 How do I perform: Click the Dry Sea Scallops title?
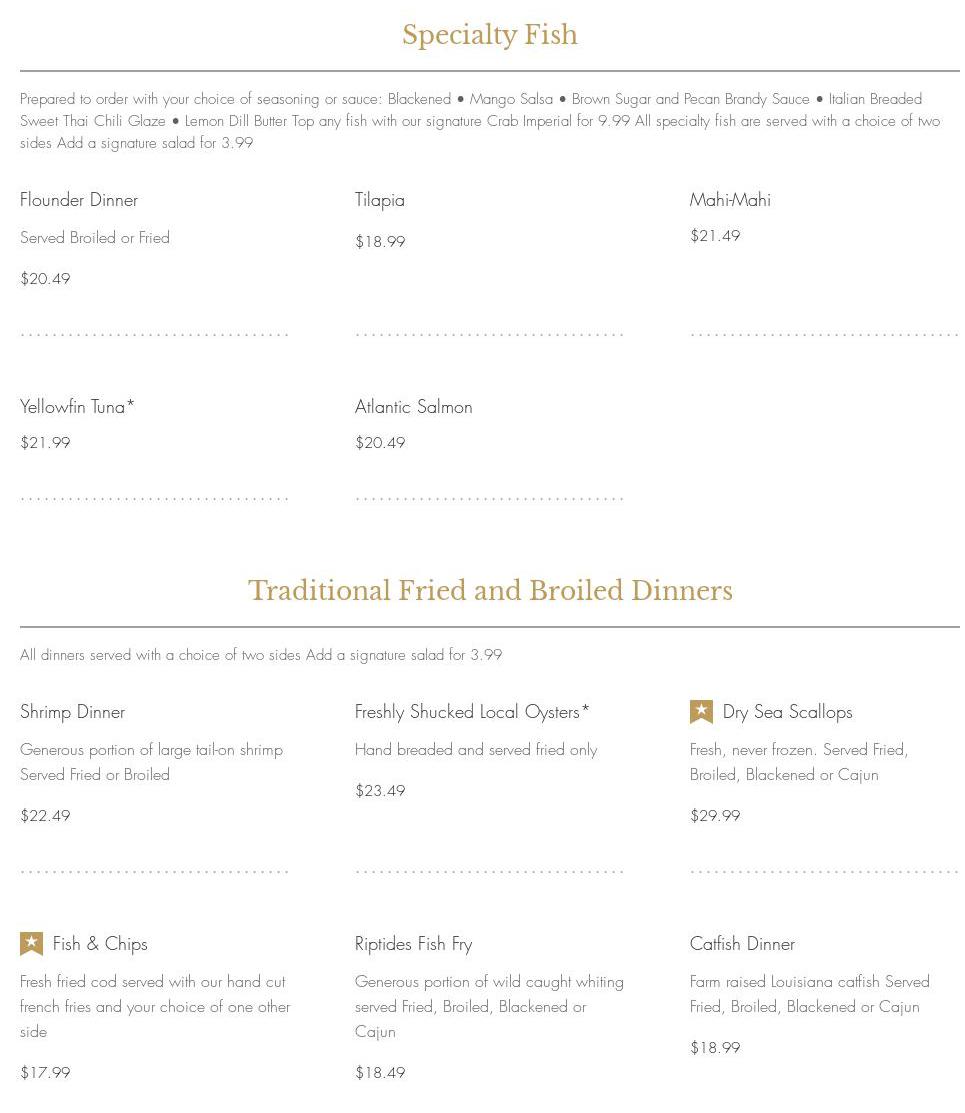(788, 712)
